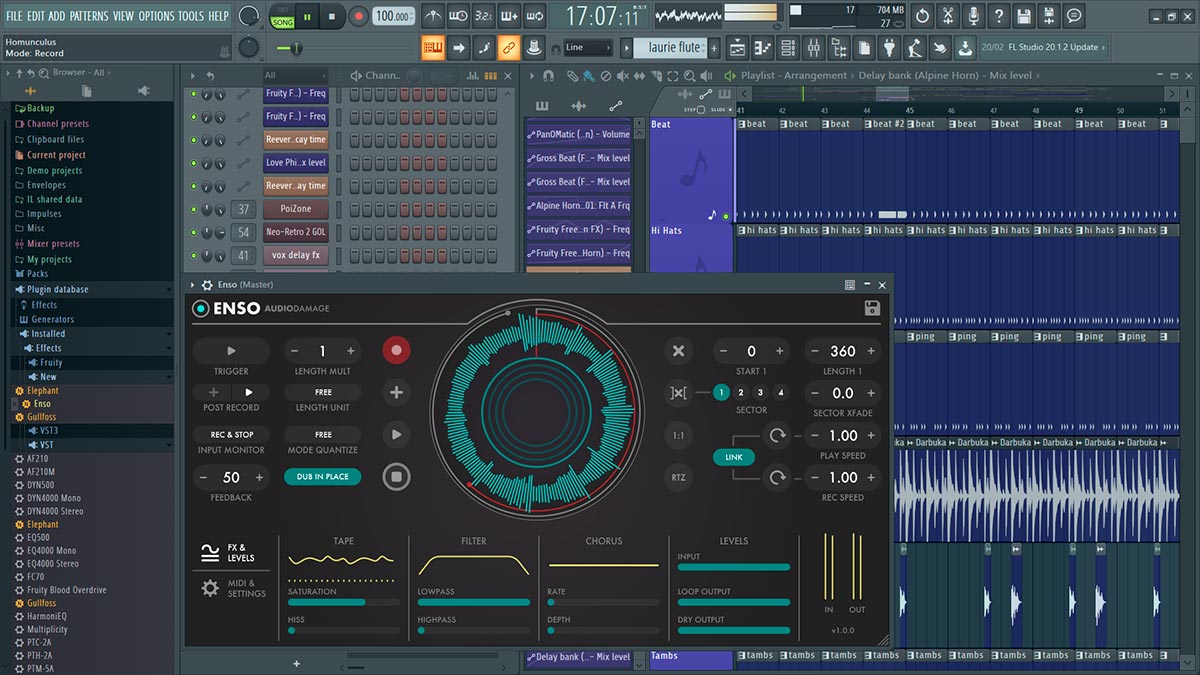The height and width of the screenshot is (675, 1200).
Task: Click the Trigger play button in Enso
Action: tap(231, 351)
